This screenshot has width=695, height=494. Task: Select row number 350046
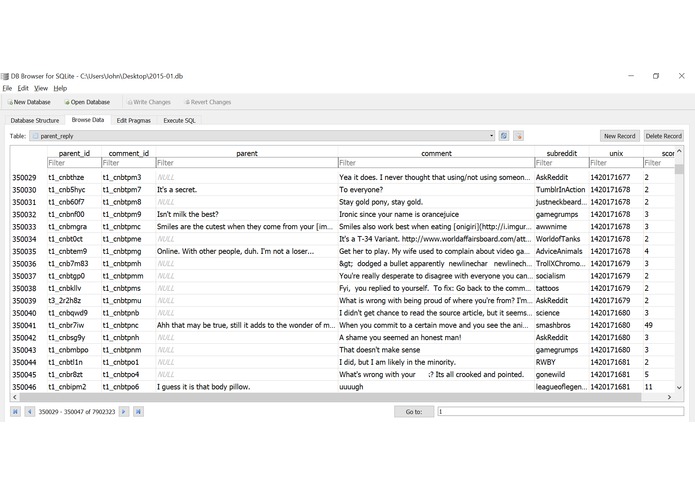point(24,387)
